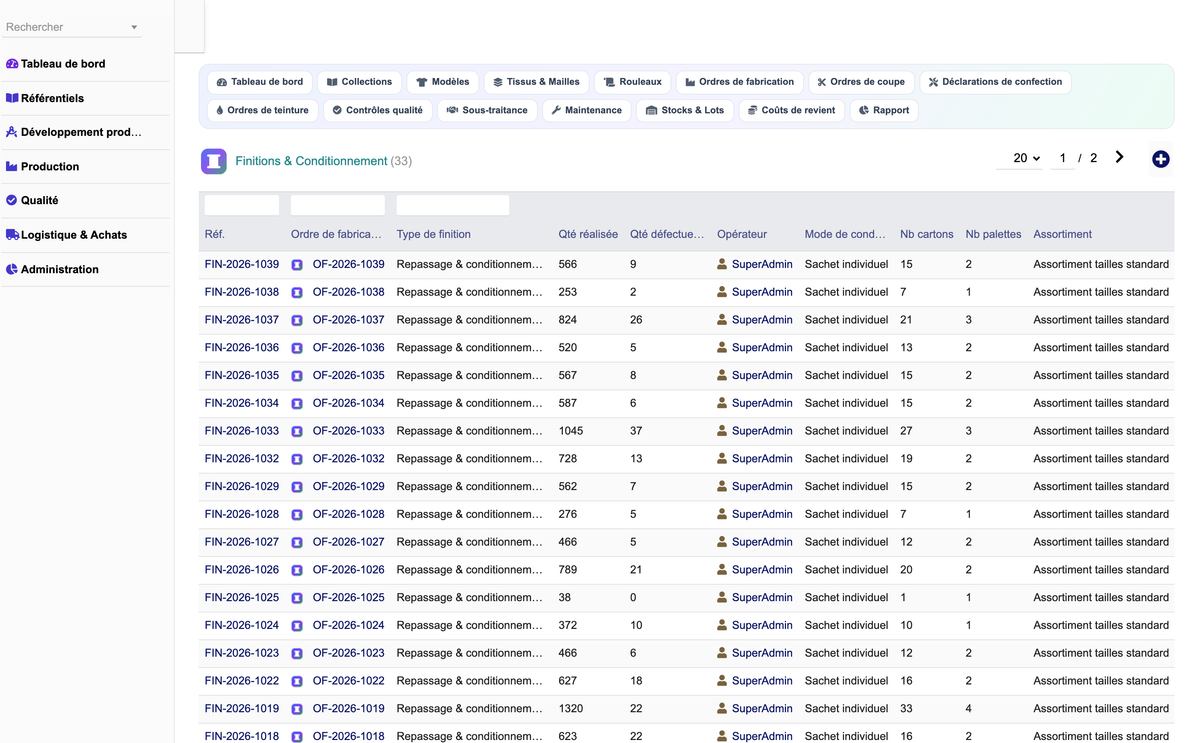Click user icon in FIN-2026-1038 row
Viewport: 1200px width, 743px height.
[722, 292]
